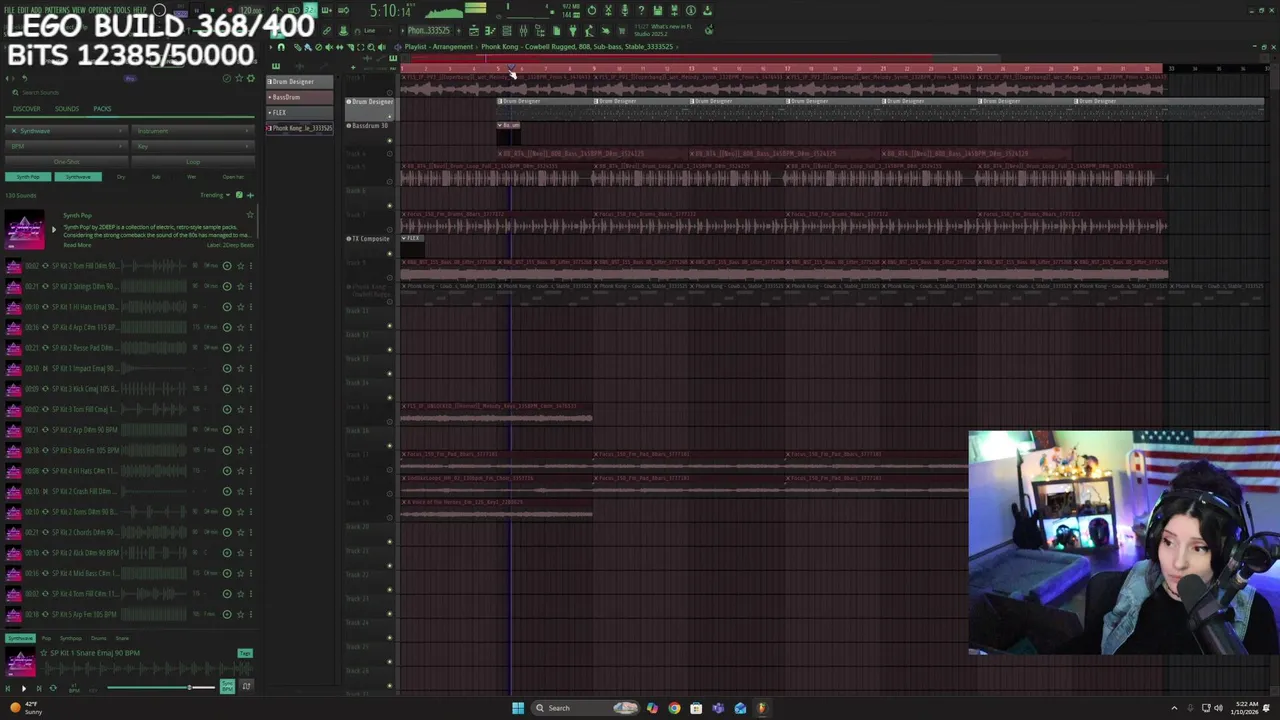1280x720 pixels.
Task: Click the microphone recording icon in top toolbar
Action: (624, 10)
